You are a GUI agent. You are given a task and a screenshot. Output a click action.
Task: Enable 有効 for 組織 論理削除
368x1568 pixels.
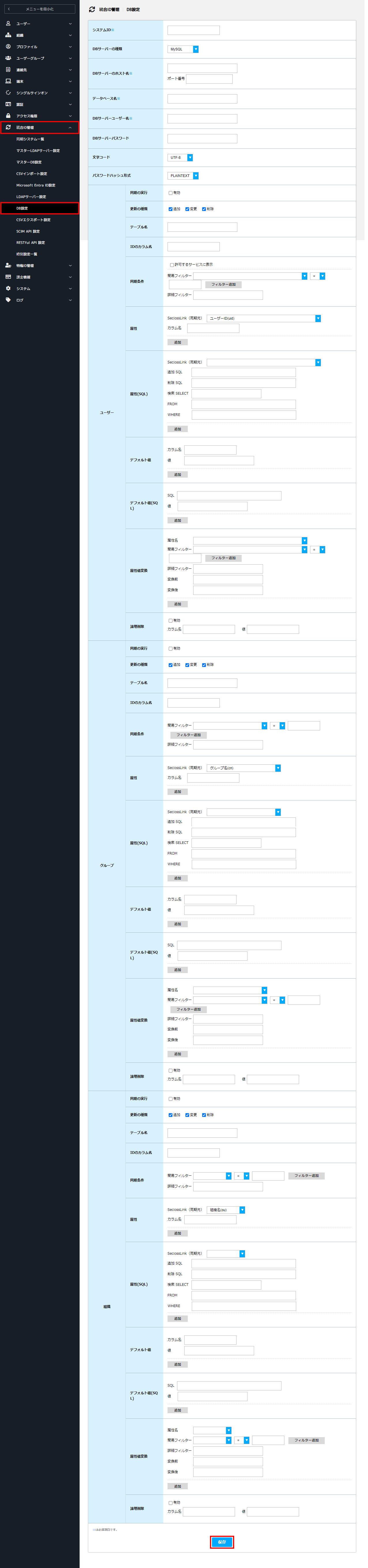171,1503
